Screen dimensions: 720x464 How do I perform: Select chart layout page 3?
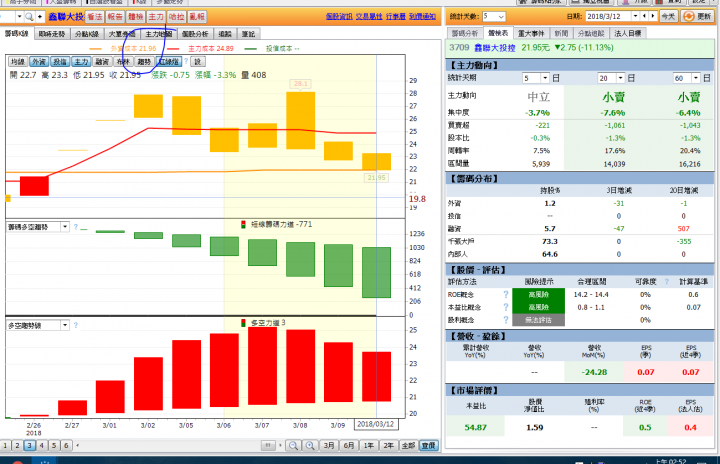click(x=29, y=445)
